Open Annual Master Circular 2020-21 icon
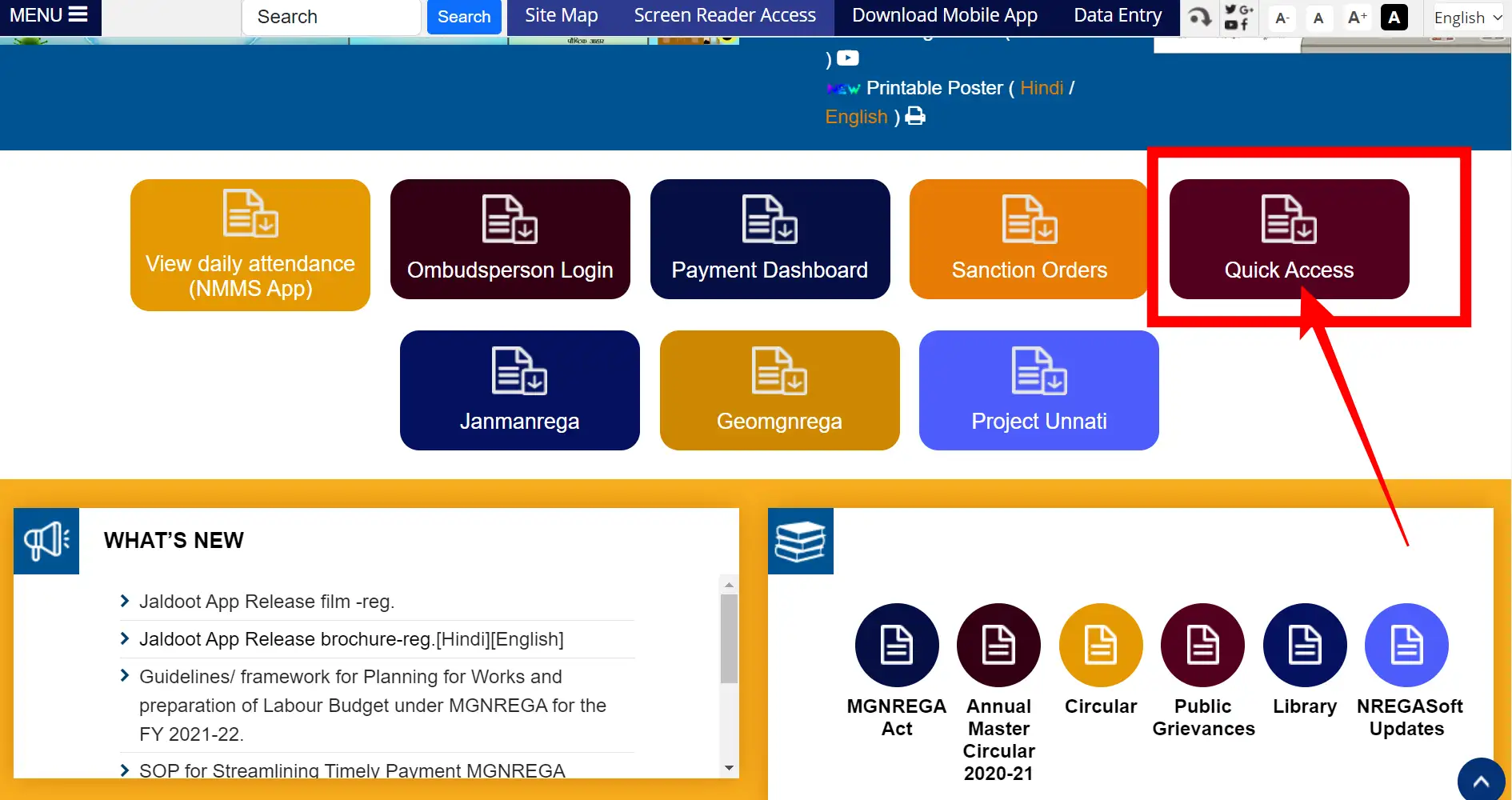Viewport: 1512px width, 800px height. tap(998, 645)
